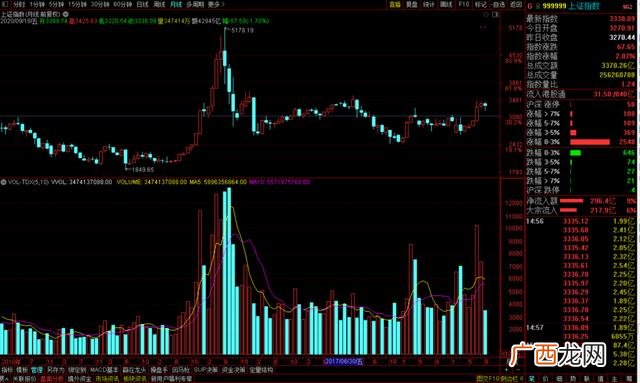This screenshot has height=383, width=640.
Task: Switch to the 30分钟 period tab
Action: 100,4
